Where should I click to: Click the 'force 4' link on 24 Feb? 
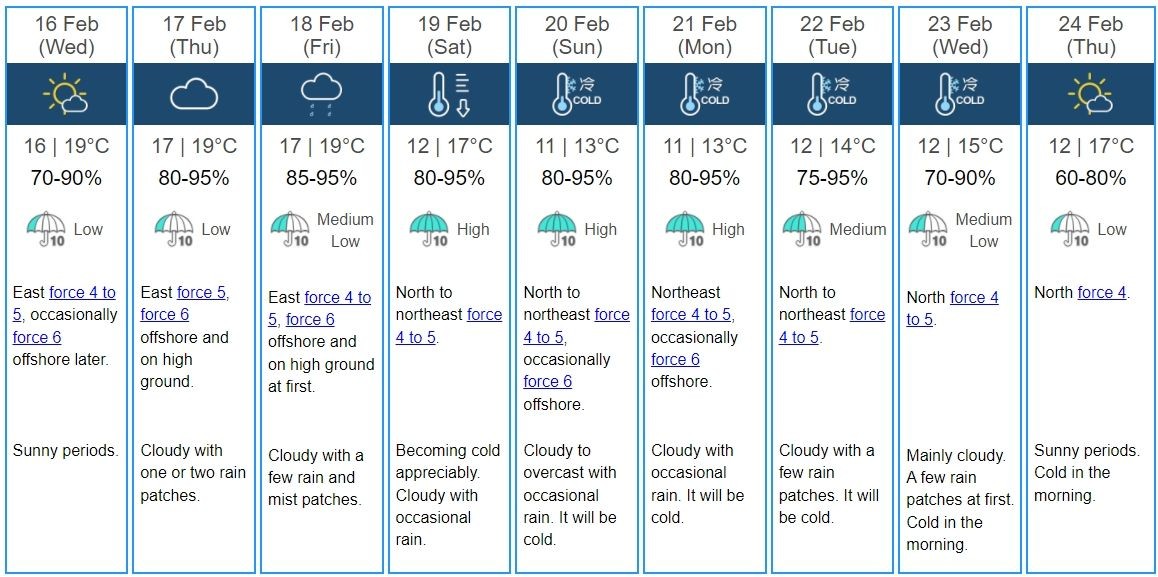tap(1102, 293)
